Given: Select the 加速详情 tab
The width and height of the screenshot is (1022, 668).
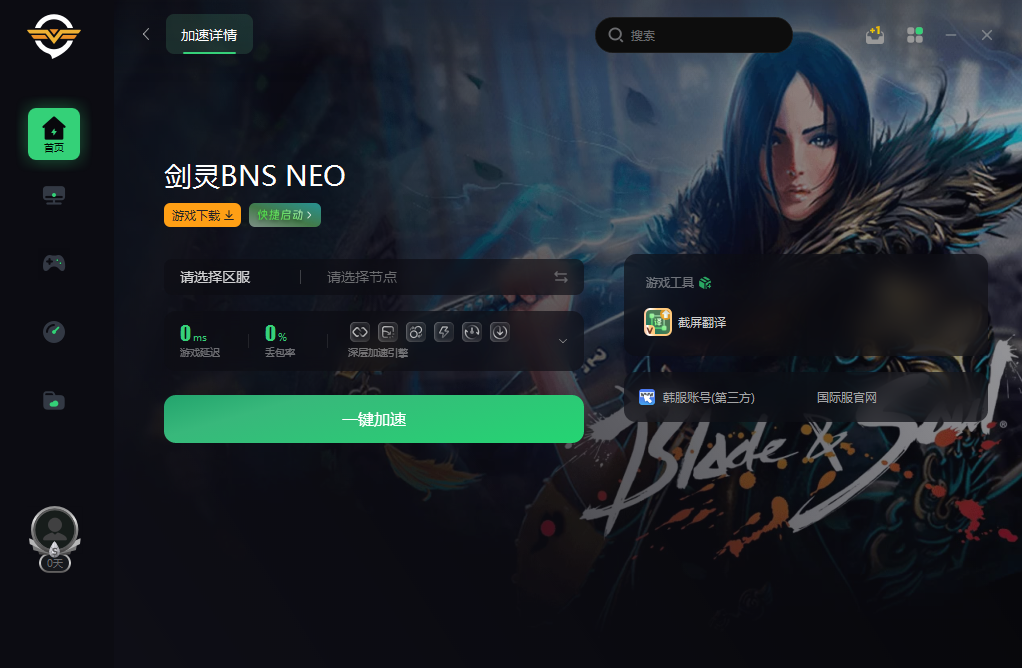Looking at the screenshot, I should [x=209, y=35].
